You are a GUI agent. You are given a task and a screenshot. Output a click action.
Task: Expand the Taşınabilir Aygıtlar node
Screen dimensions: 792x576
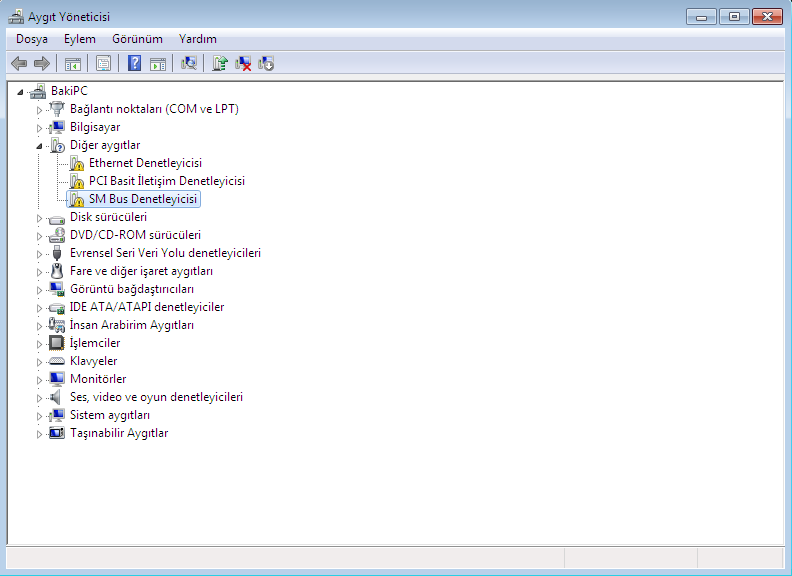coord(39,434)
